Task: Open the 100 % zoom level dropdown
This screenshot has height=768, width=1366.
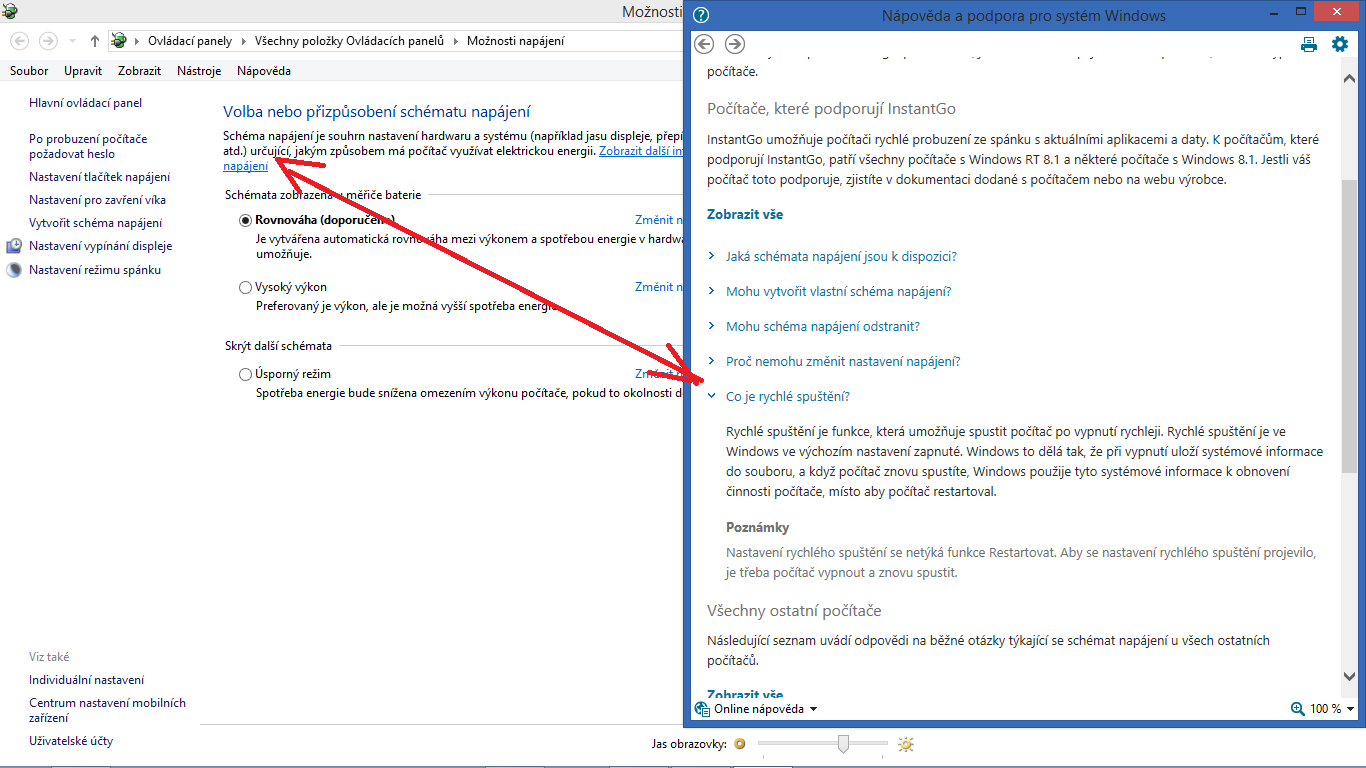Action: 1351,709
